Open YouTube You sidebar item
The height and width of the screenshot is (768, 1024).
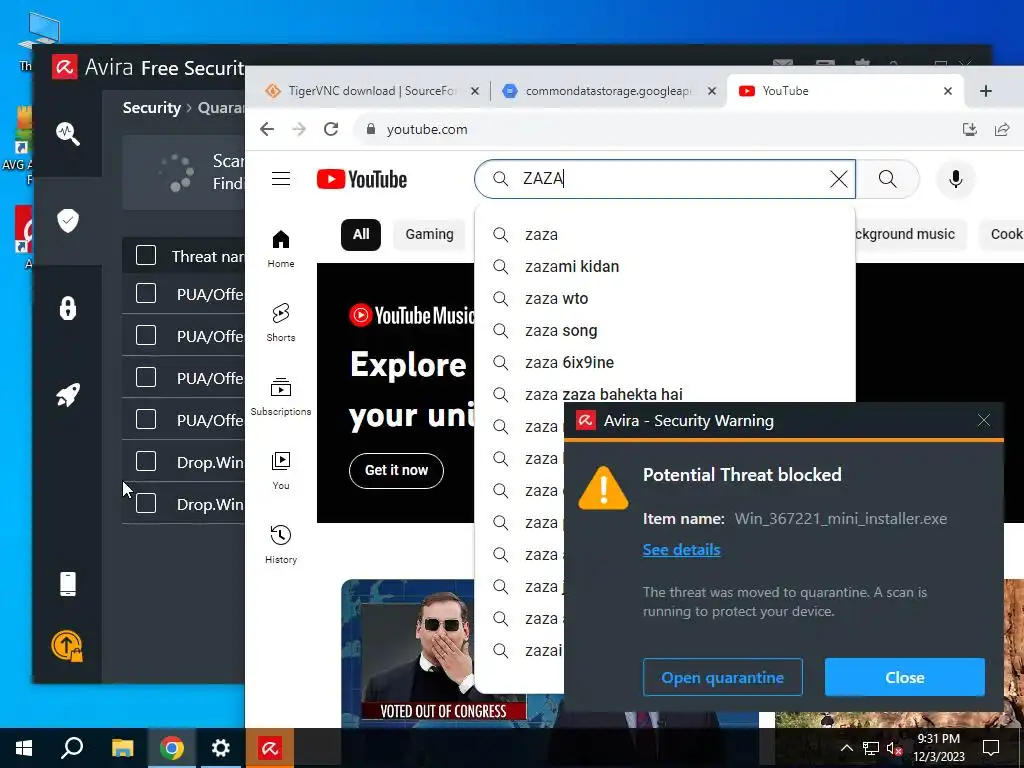coord(281,470)
